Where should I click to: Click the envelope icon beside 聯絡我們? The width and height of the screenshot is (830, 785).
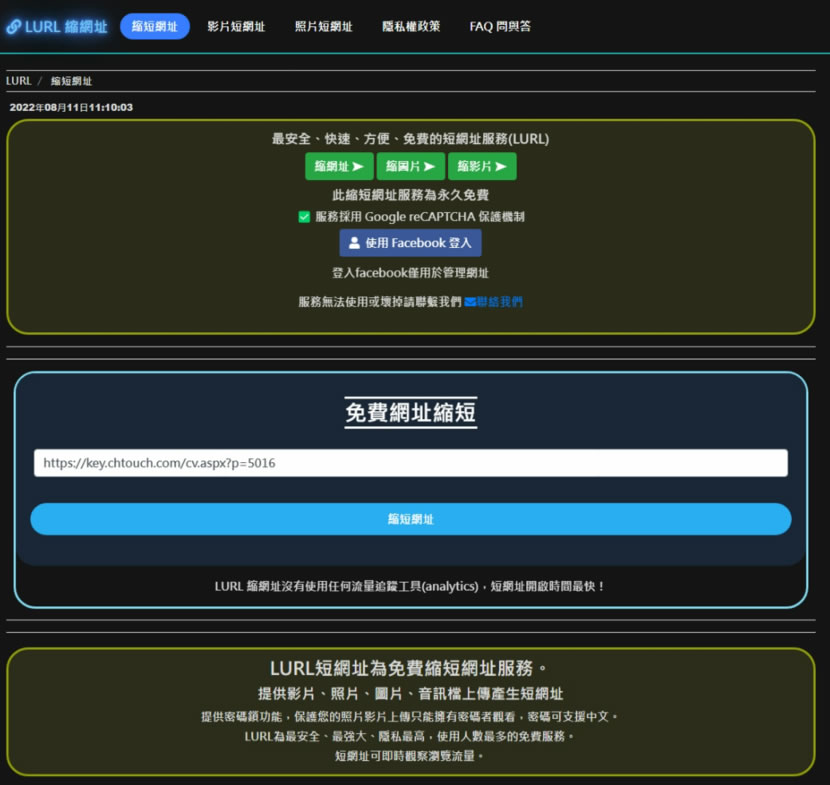(x=470, y=302)
